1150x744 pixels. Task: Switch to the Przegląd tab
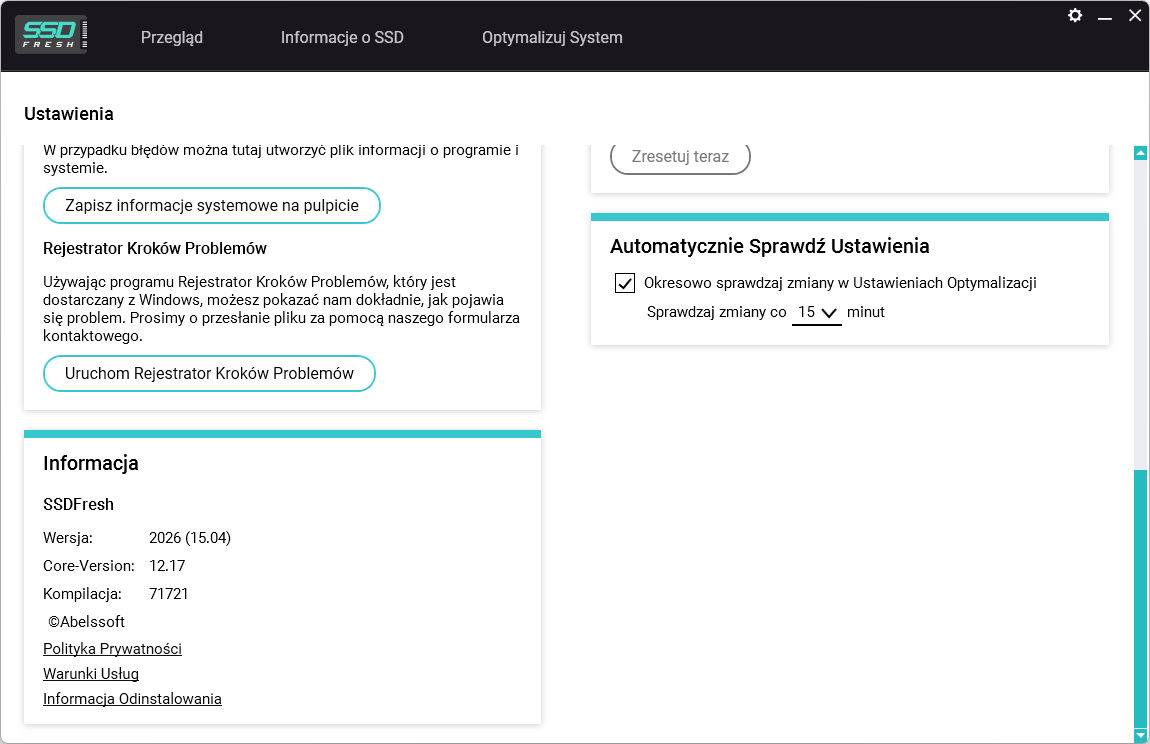(x=172, y=37)
